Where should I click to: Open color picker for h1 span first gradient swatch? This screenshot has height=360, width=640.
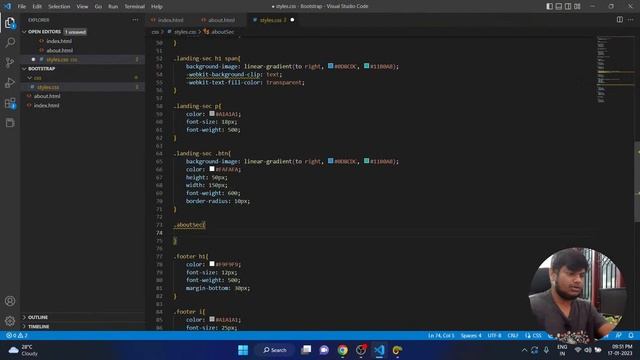pos(330,66)
